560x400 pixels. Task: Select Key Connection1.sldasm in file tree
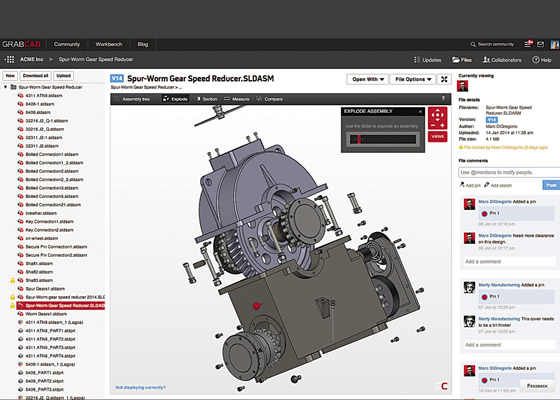tap(49, 221)
